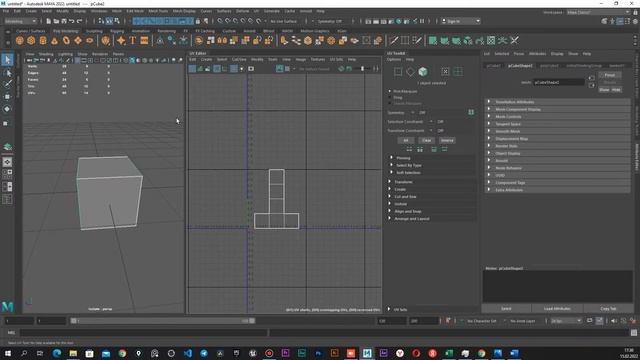This screenshot has width=640, height=360.
Task: Open Windows Start menu
Action: click(x=8, y=353)
